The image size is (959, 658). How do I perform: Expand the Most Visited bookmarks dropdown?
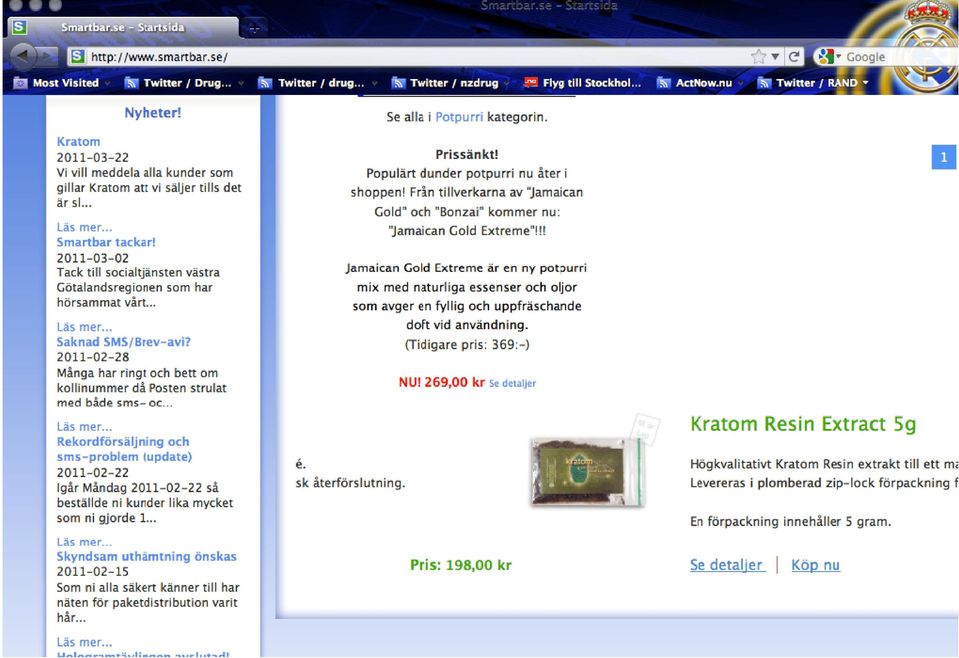click(108, 83)
